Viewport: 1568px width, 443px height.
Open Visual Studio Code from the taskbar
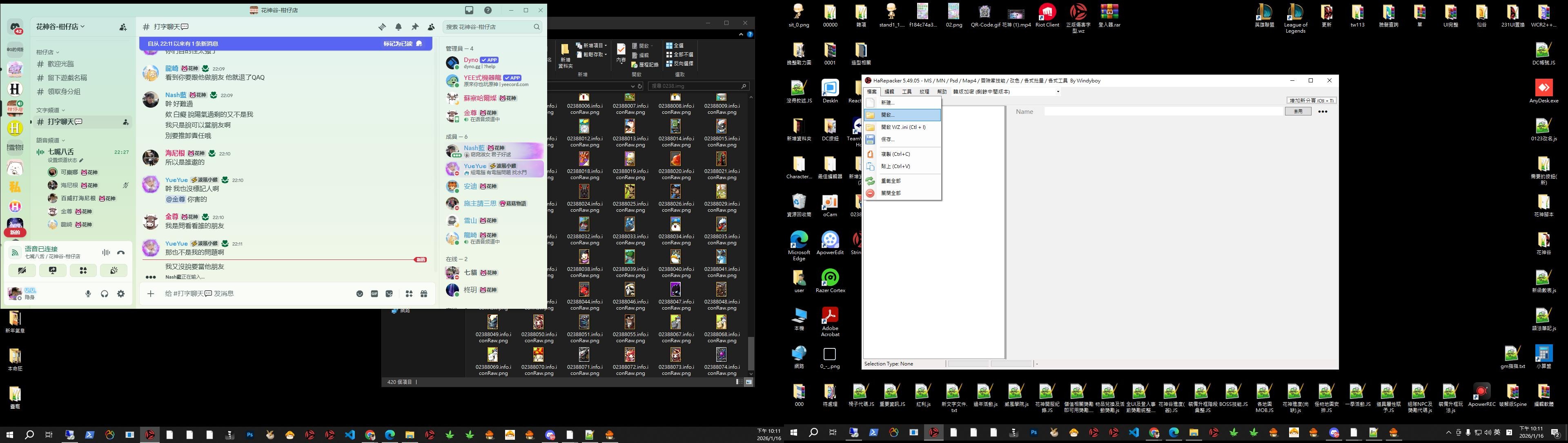click(x=350, y=434)
